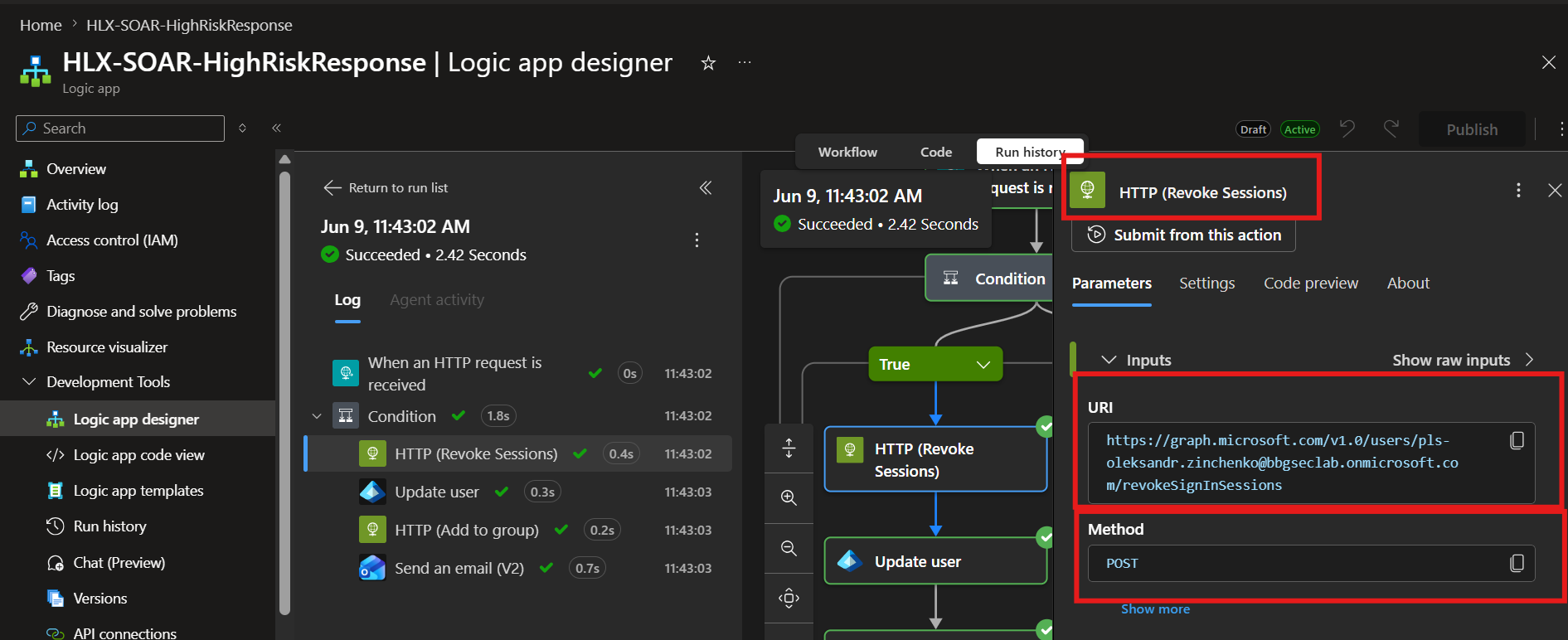Image resolution: width=1568 pixels, height=640 pixels.
Task: Click the vertical expand arrows canvas control
Action: click(789, 448)
